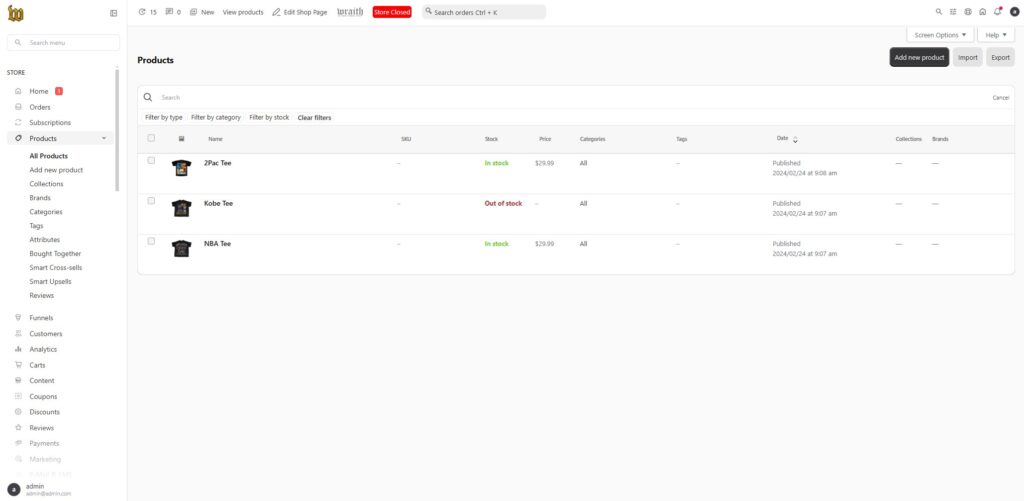Click the Search orders input field
This screenshot has width=1024, height=501.
click(x=484, y=12)
